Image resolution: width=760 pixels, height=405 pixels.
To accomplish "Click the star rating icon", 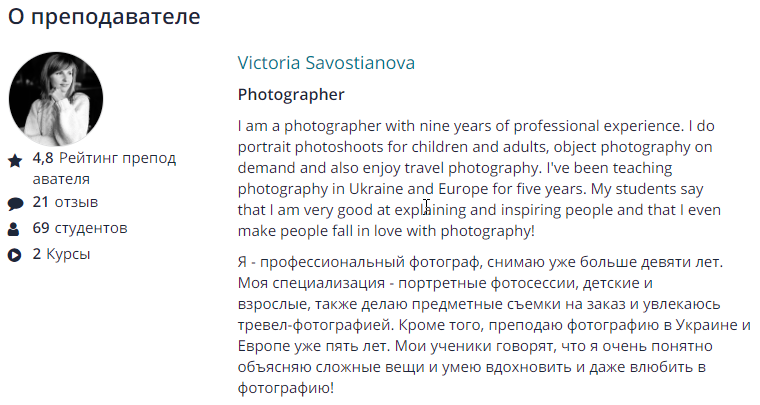I will coord(15,160).
